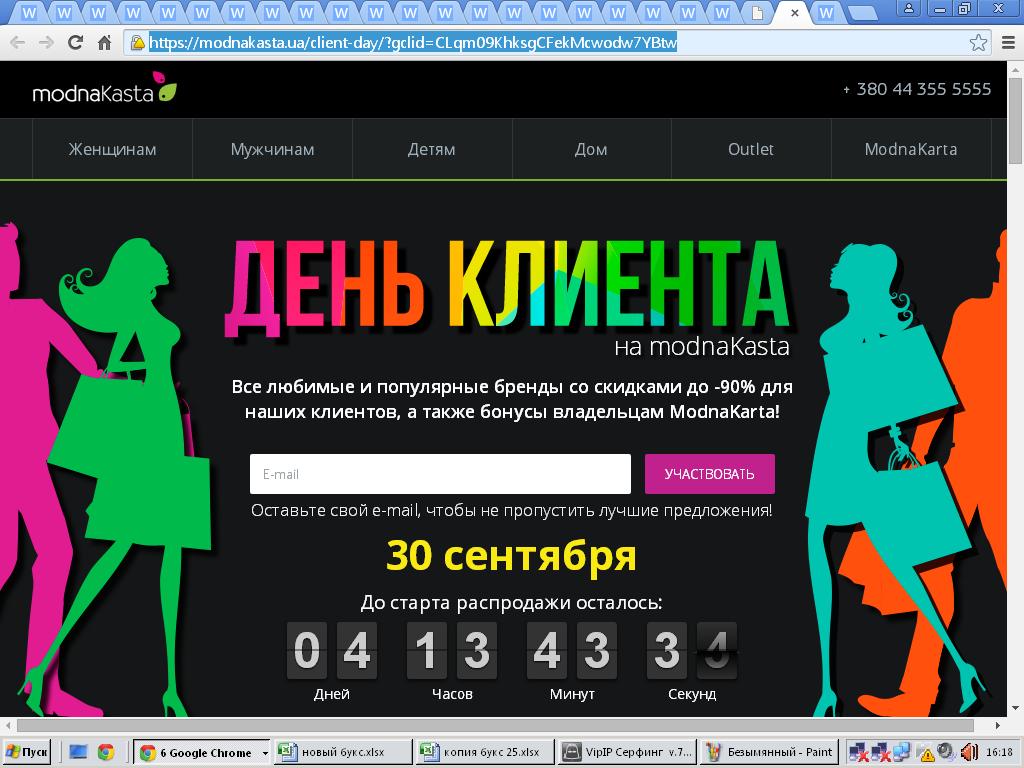Bookmark this page with the star icon
The height and width of the screenshot is (768, 1024).
(978, 43)
